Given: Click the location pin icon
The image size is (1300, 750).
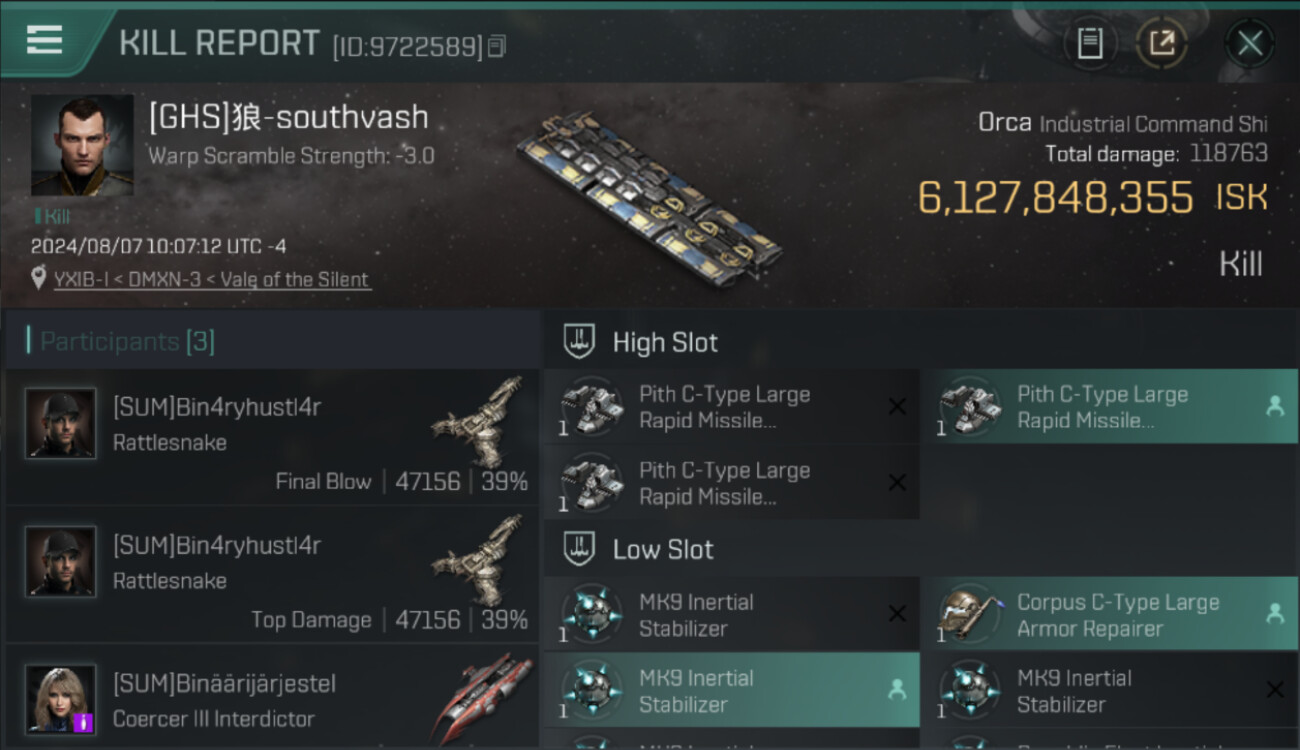Looking at the screenshot, I should point(38,278).
